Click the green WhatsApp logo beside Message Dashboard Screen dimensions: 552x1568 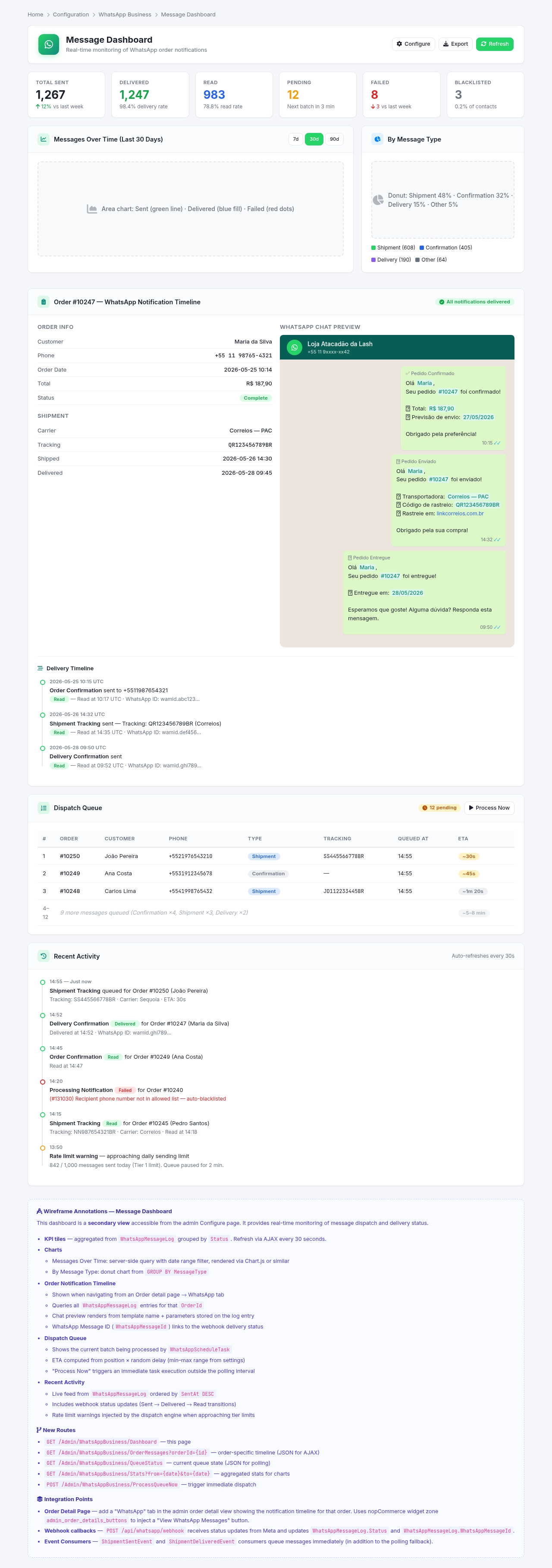click(x=49, y=44)
